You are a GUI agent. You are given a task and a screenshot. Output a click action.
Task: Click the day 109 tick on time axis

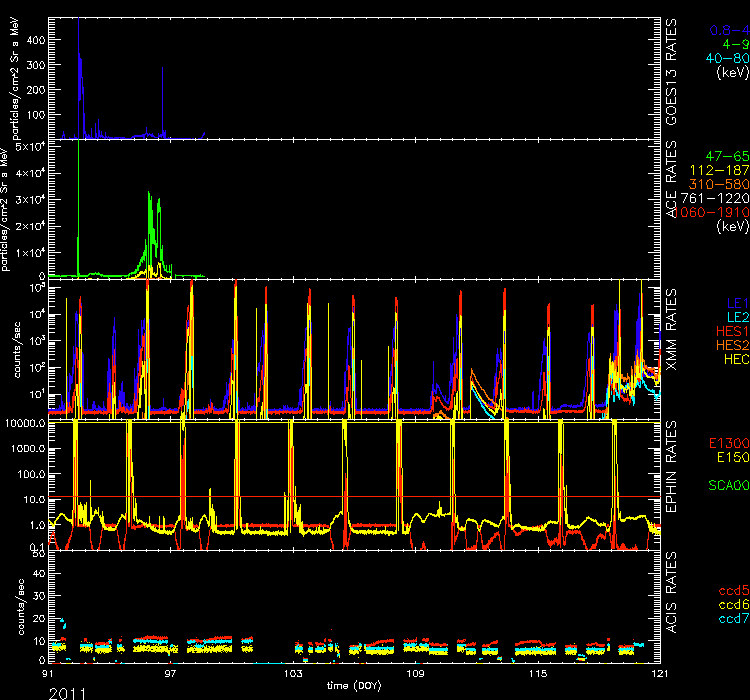point(414,675)
